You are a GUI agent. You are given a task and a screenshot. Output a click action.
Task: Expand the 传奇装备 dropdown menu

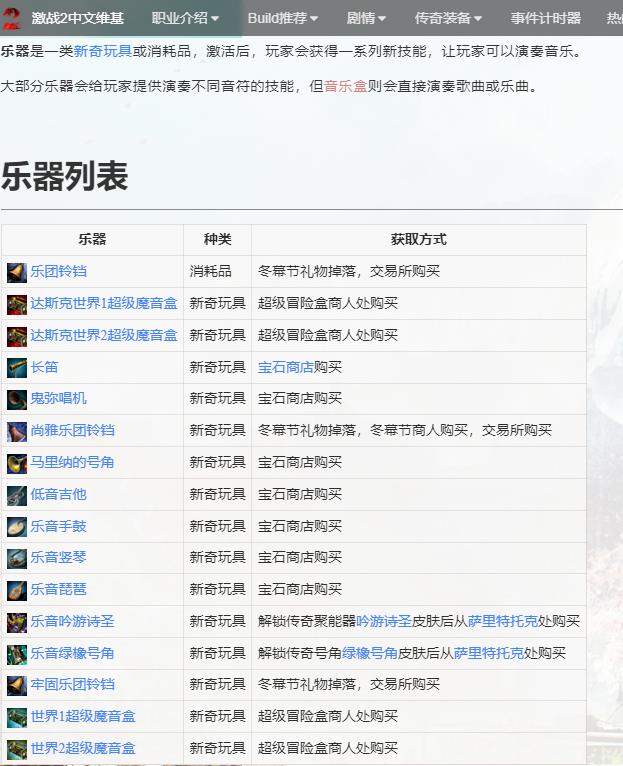[x=448, y=18]
